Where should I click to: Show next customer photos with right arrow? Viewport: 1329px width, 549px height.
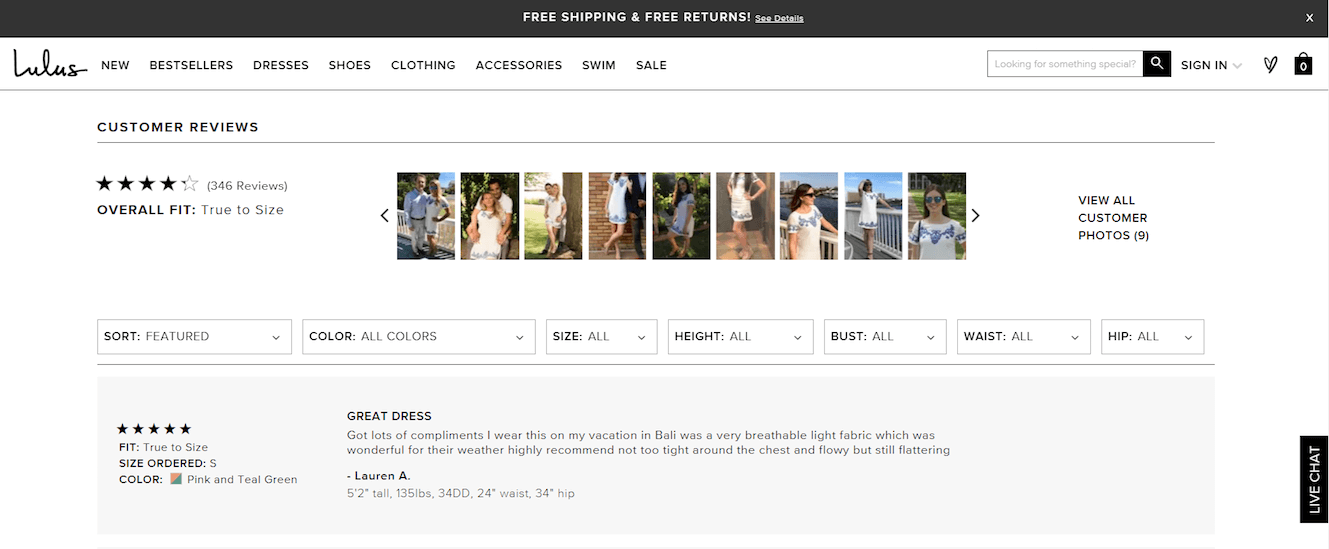pyautogui.click(x=976, y=215)
